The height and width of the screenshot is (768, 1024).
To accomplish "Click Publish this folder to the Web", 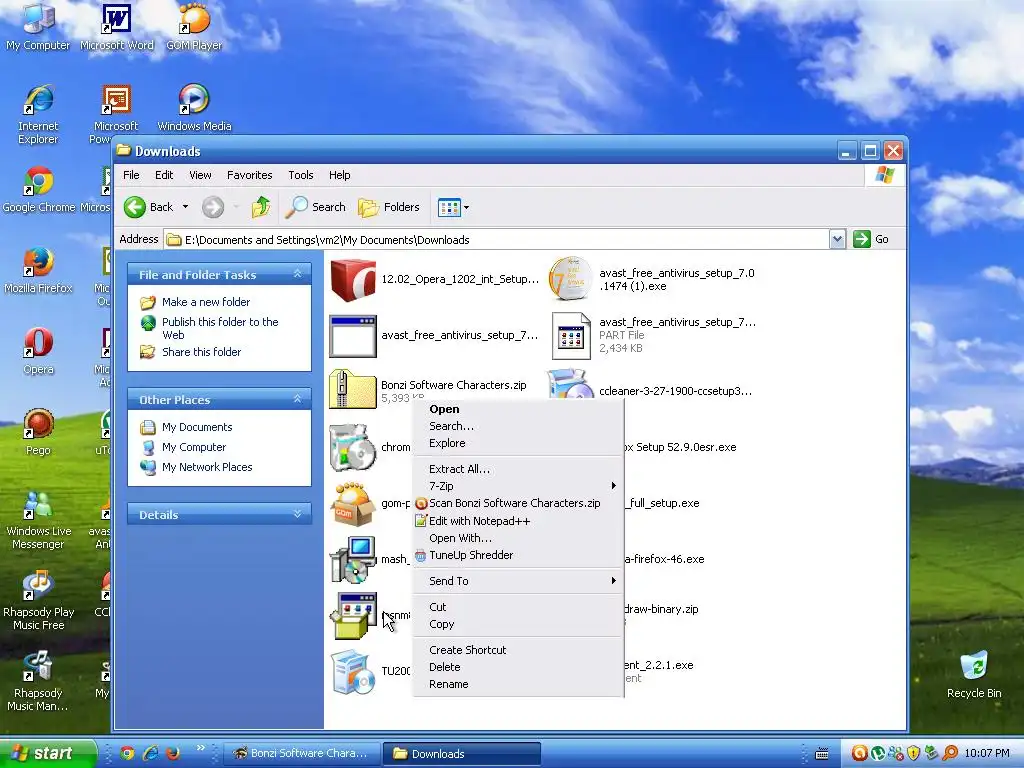I will pyautogui.click(x=220, y=328).
